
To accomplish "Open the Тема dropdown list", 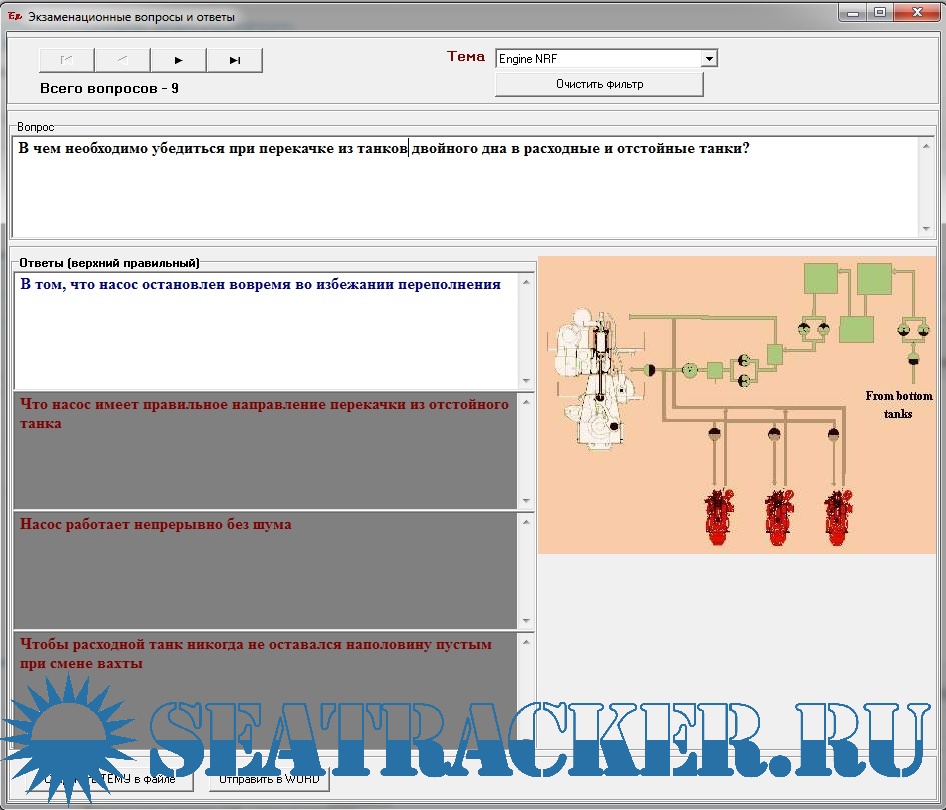I will point(709,59).
